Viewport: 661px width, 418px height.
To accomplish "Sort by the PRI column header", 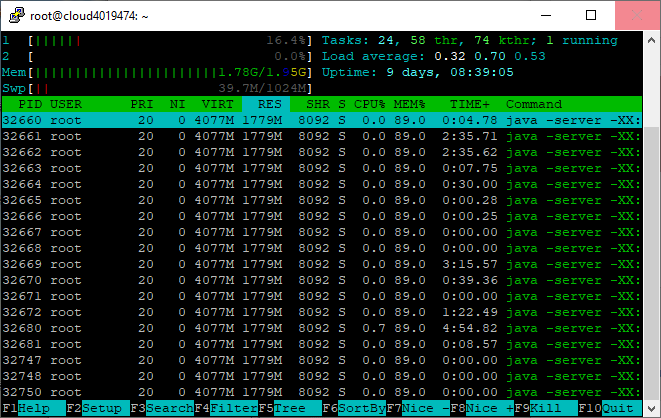I will coord(142,104).
